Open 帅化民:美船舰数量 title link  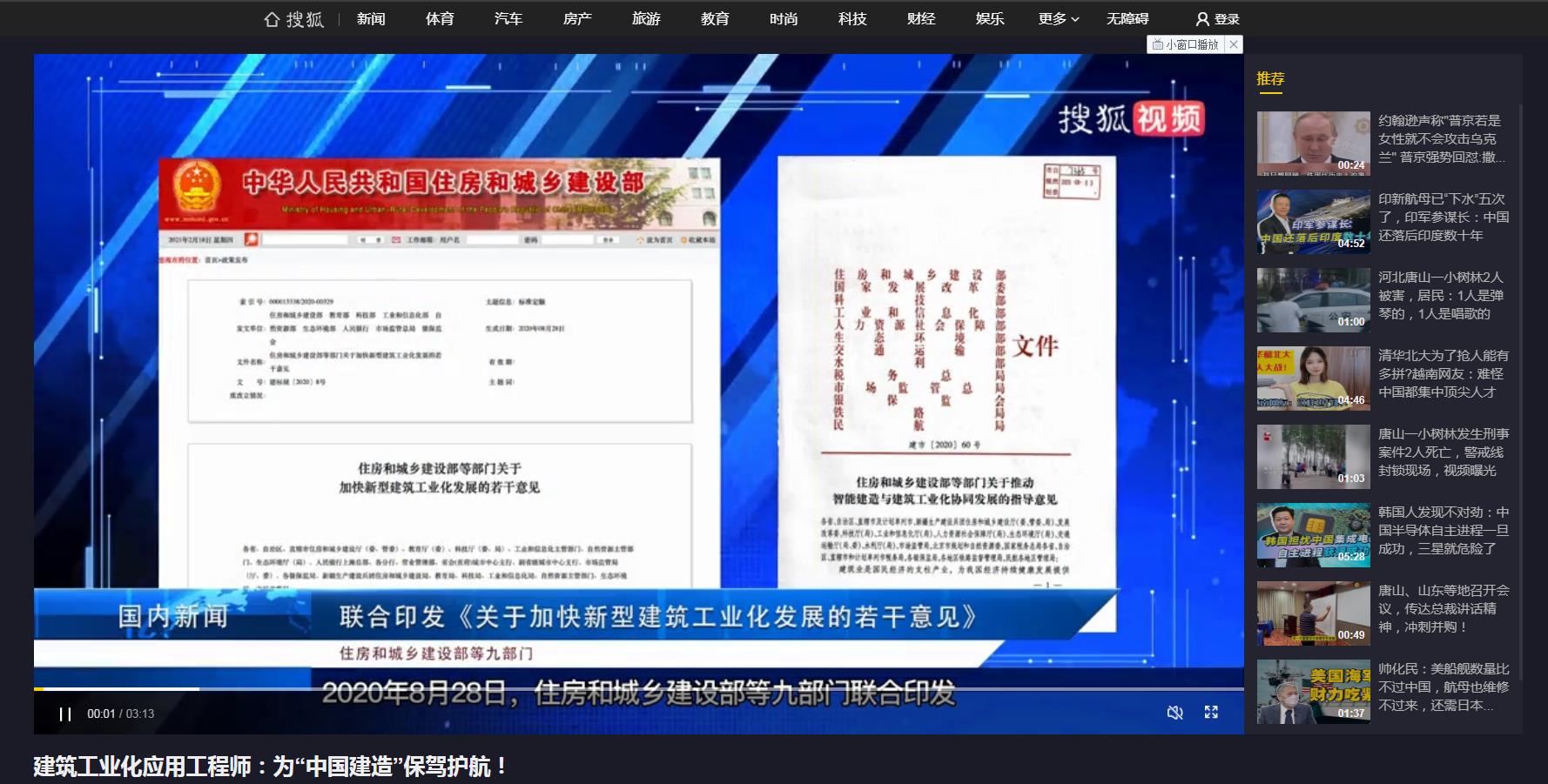coord(1444,687)
